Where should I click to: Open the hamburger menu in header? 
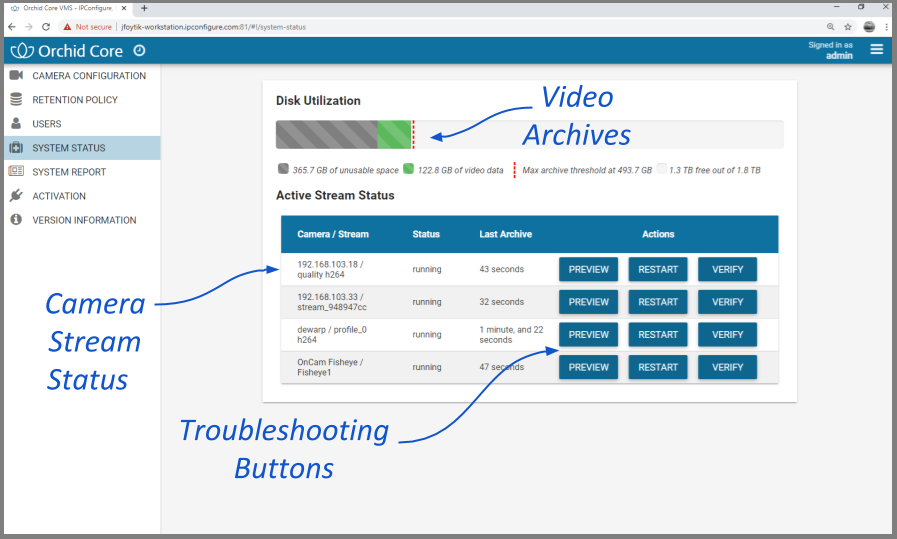point(876,50)
